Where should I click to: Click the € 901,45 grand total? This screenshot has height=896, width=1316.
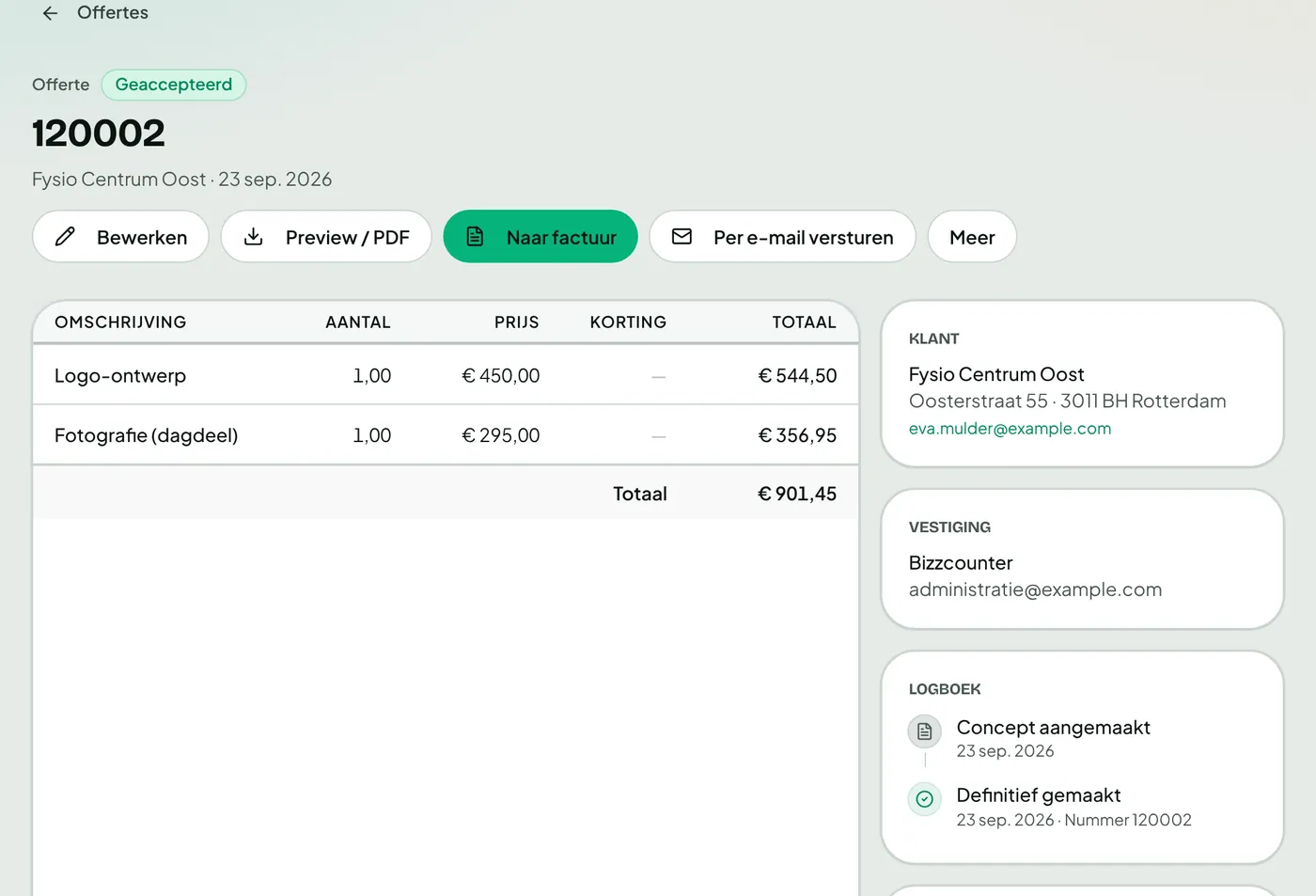(x=797, y=494)
